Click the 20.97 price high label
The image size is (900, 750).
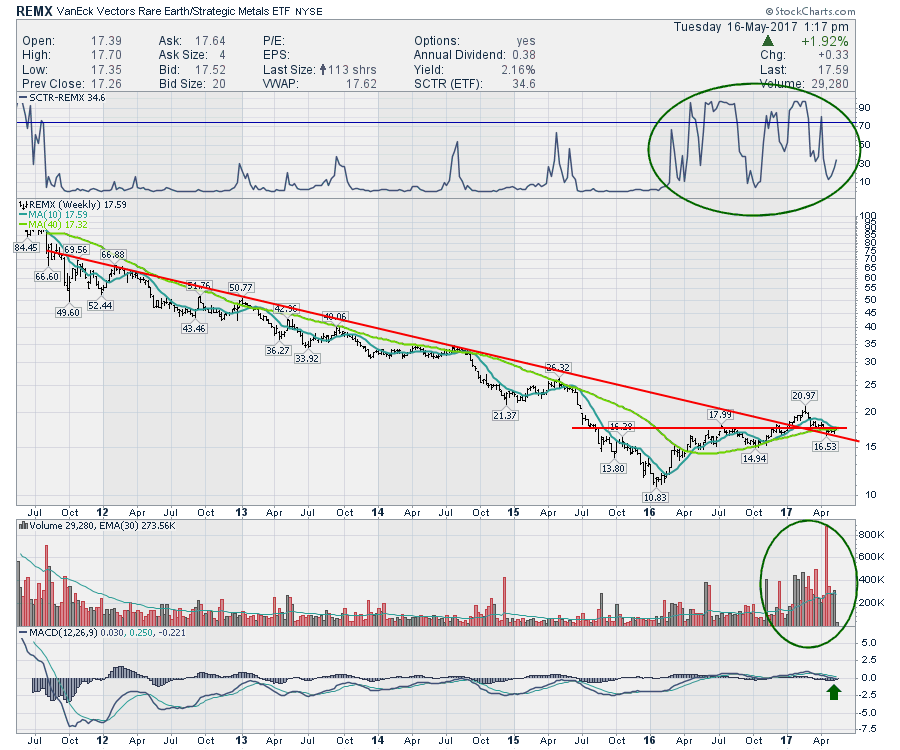point(804,395)
